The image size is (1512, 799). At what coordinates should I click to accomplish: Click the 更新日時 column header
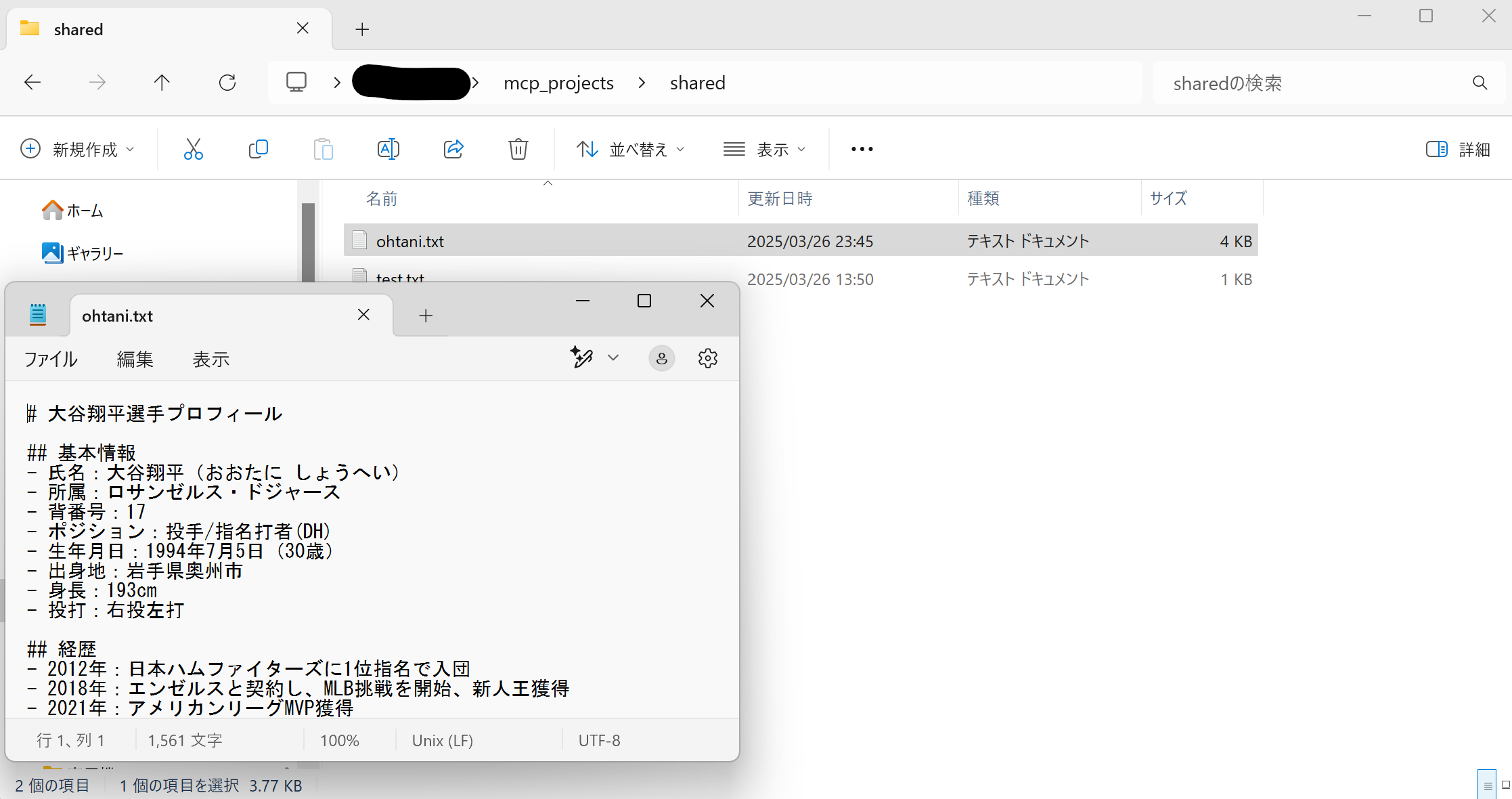click(x=780, y=198)
